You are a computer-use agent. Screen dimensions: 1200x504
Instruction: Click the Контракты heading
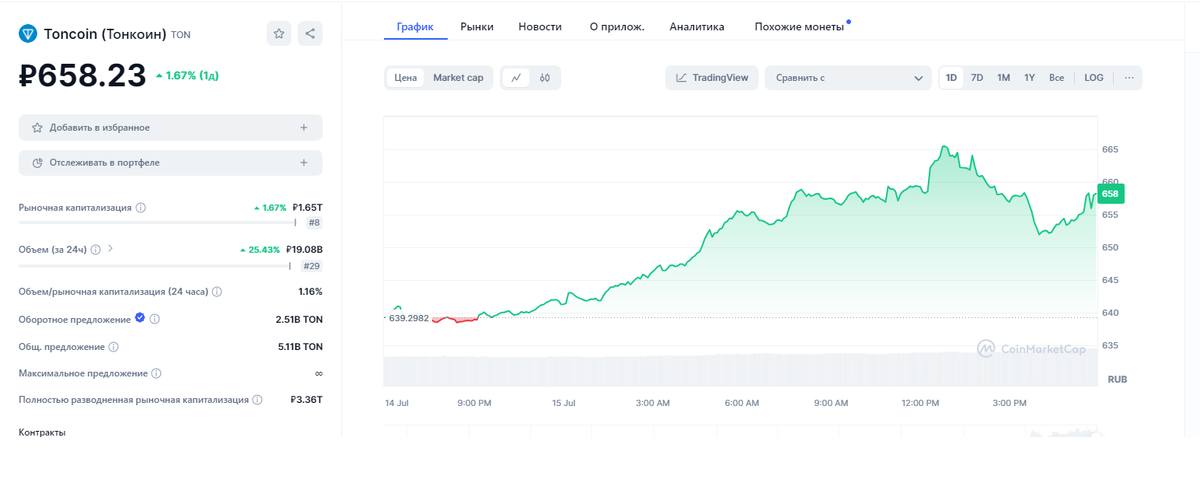pos(42,432)
